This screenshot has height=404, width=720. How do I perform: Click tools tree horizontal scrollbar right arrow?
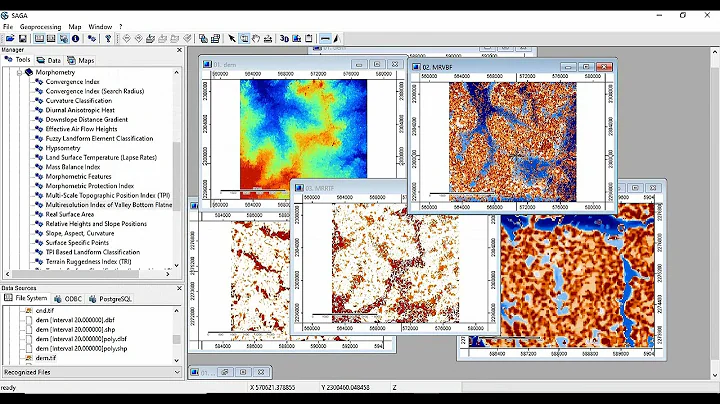pyautogui.click(x=168, y=274)
